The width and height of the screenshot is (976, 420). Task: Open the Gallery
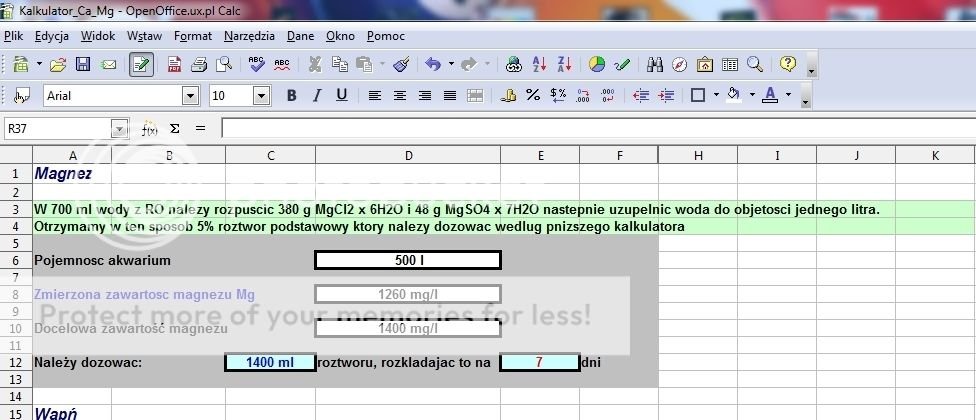coord(705,64)
